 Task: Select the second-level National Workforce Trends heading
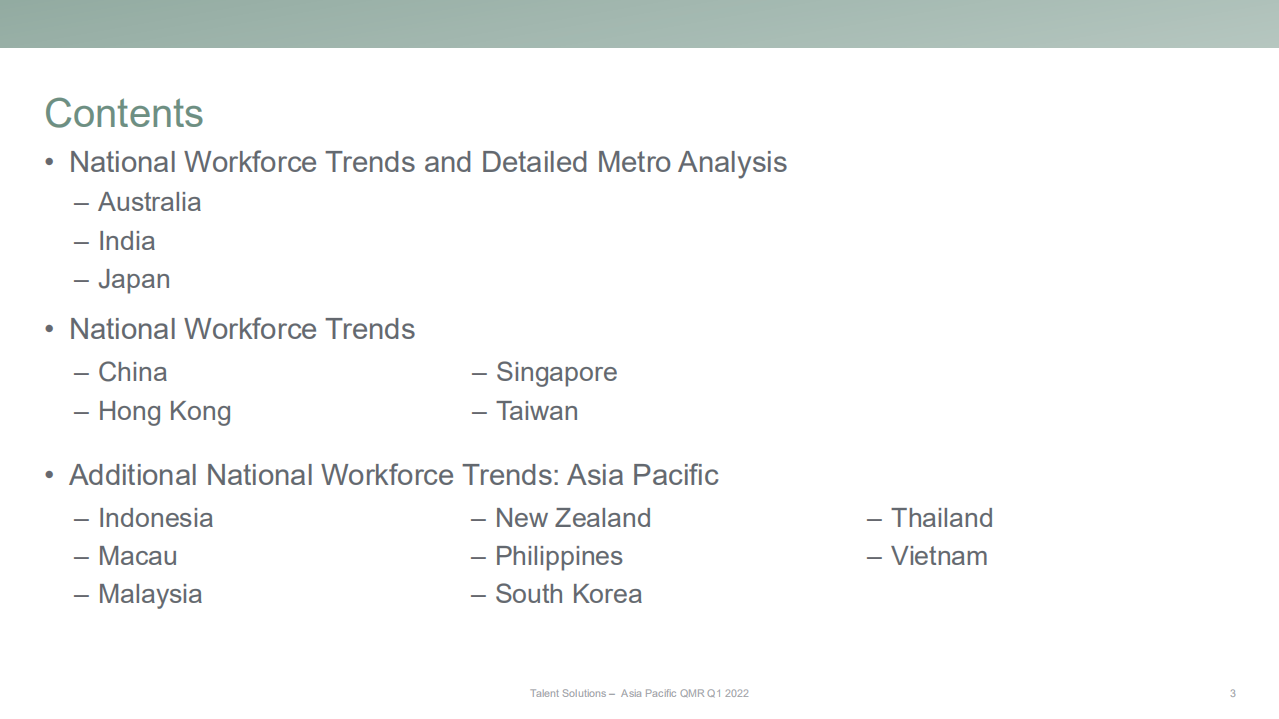point(241,329)
